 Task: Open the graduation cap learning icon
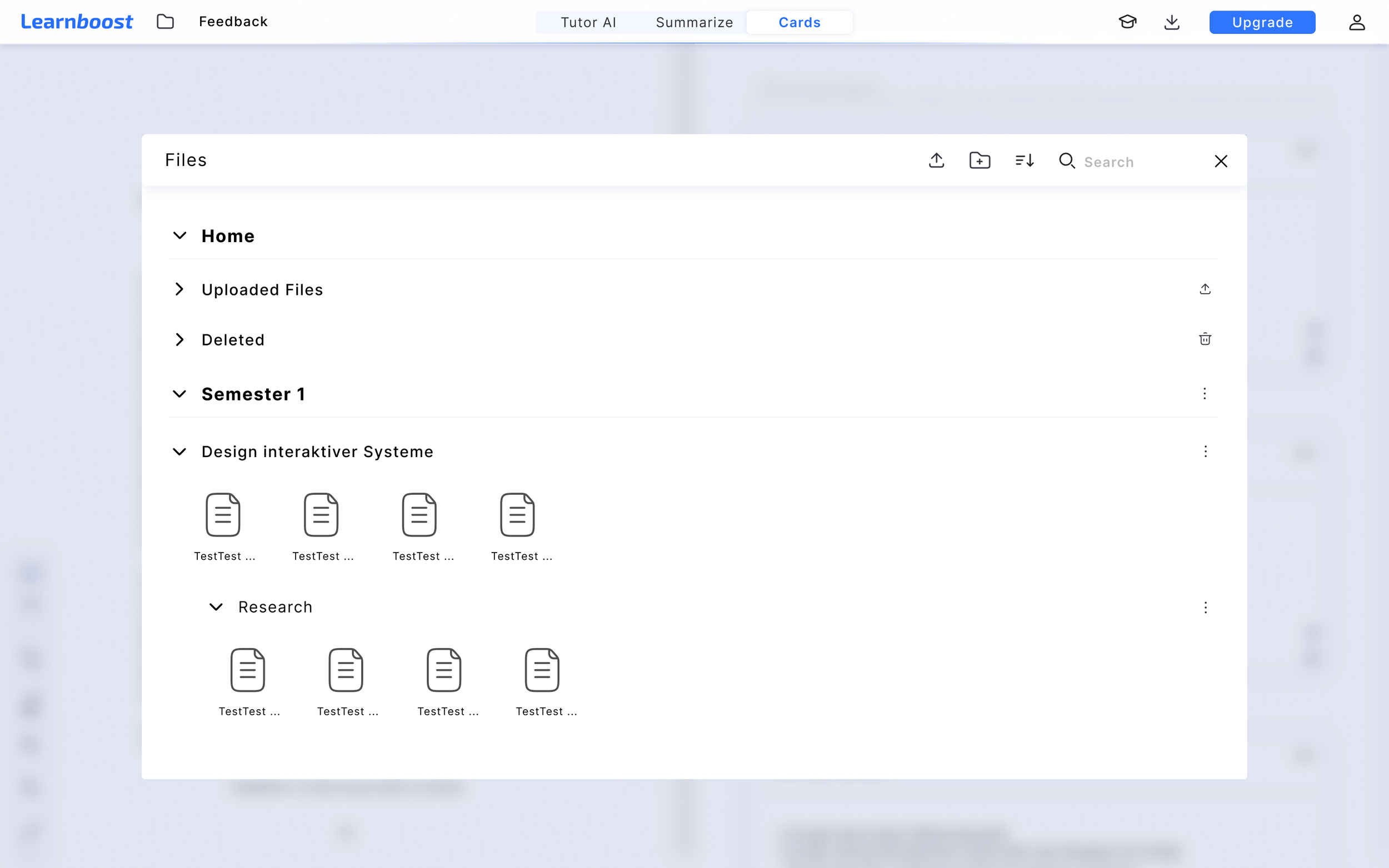click(1128, 22)
